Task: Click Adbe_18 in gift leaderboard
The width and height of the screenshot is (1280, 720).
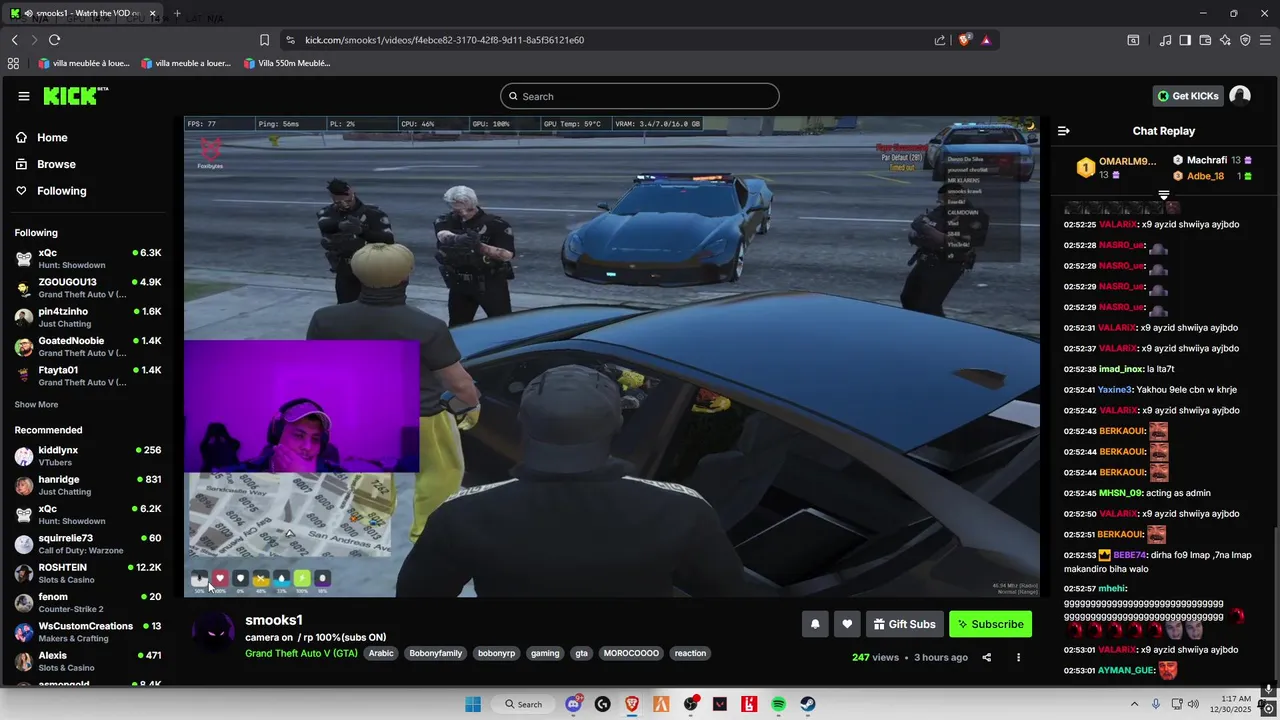Action: 1205,176
